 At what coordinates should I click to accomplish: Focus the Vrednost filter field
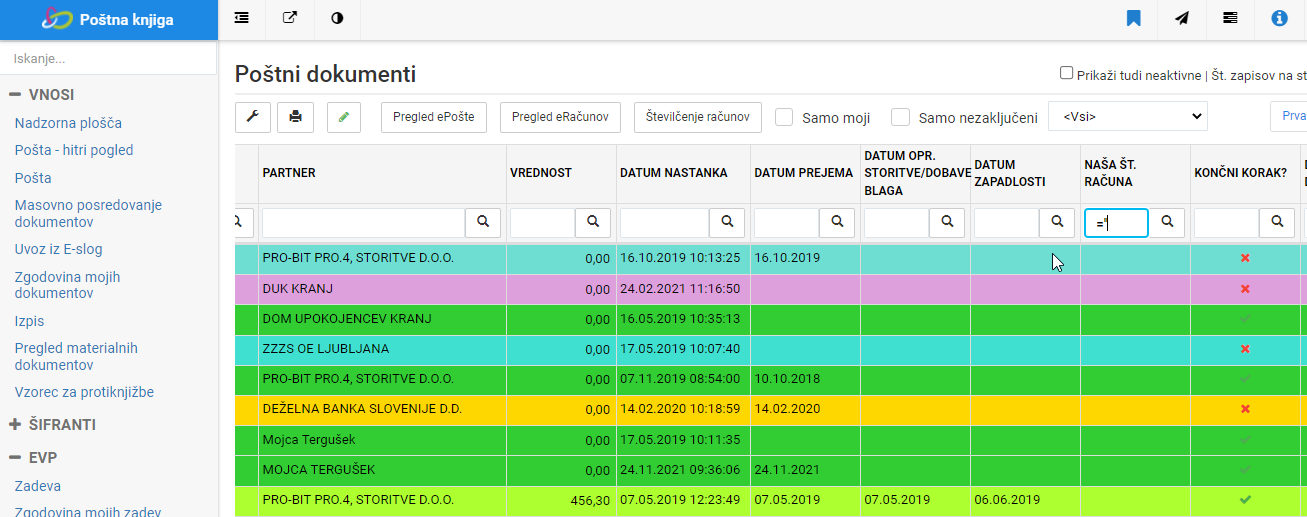[543, 222]
